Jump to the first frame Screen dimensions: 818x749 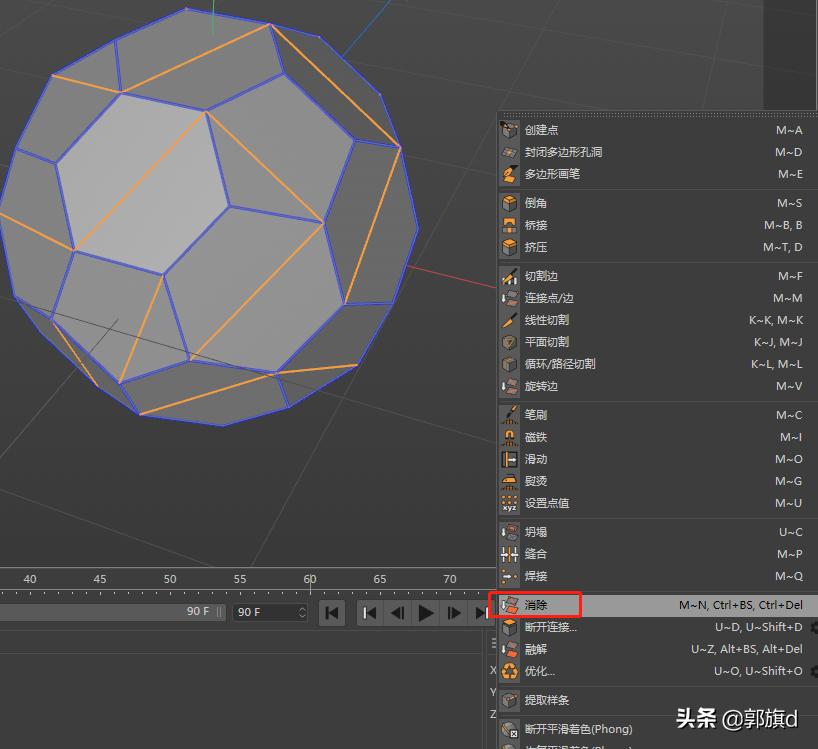coord(331,613)
